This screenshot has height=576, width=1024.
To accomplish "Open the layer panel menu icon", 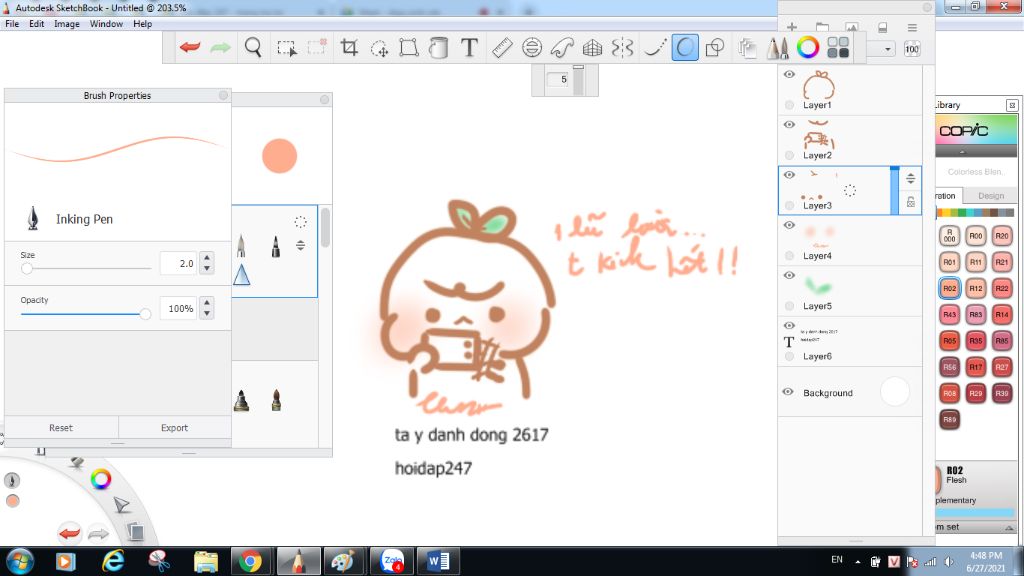I will coord(912,27).
